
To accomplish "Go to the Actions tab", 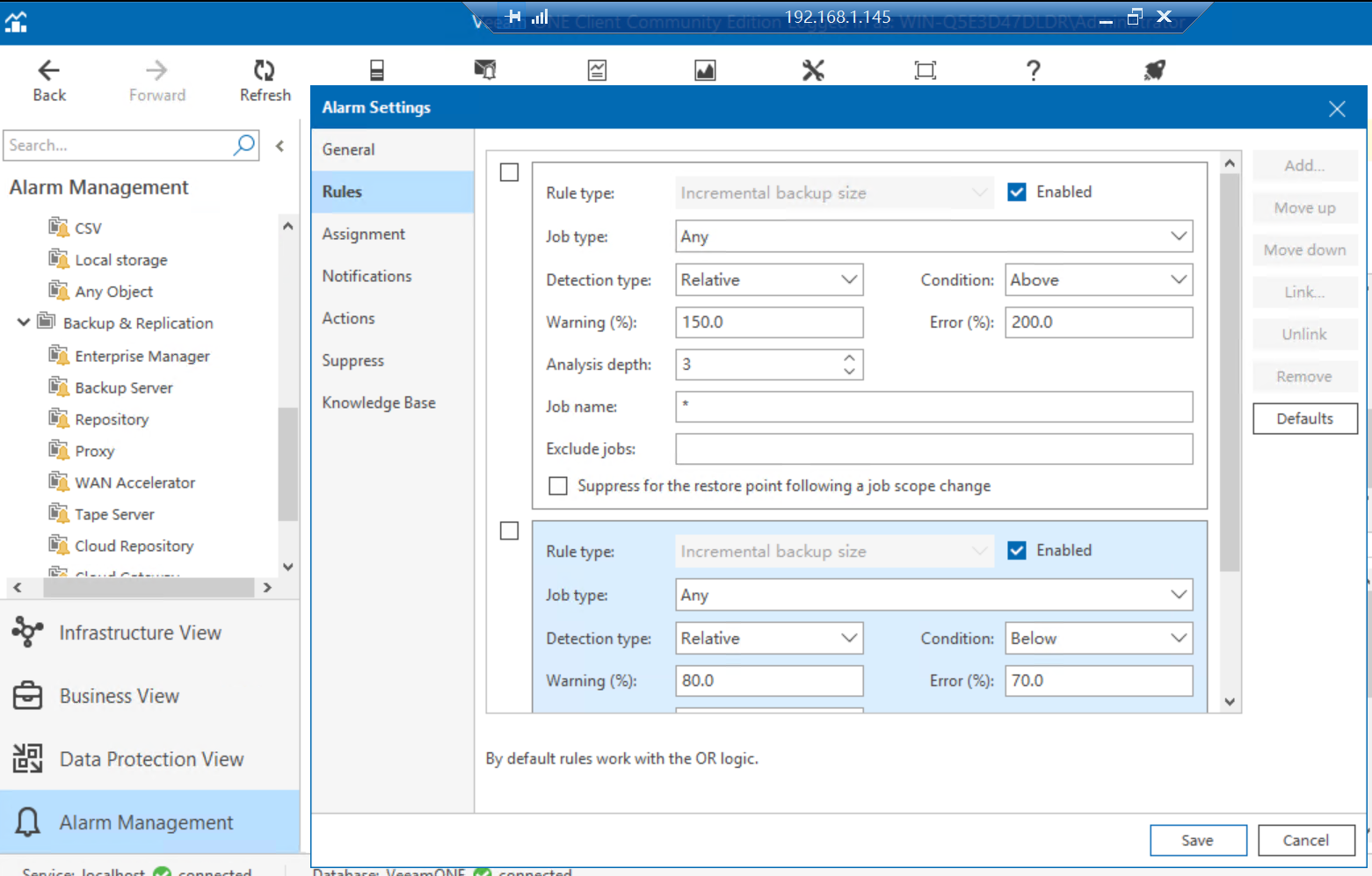I will click(x=393, y=318).
